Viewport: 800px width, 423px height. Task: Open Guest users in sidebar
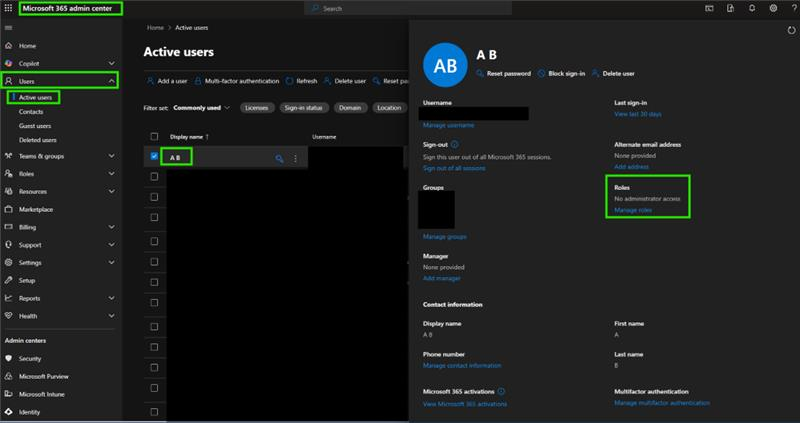[x=35, y=126]
